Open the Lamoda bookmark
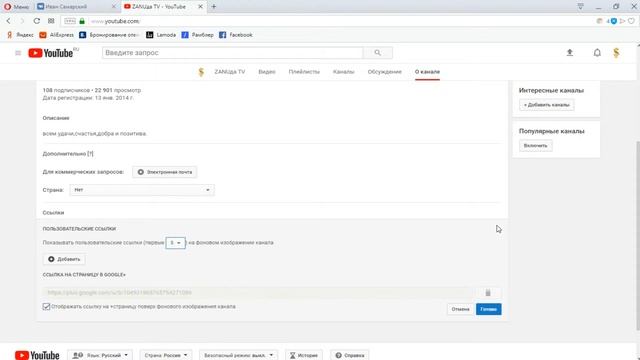This screenshot has height=360, width=640. 161,35
